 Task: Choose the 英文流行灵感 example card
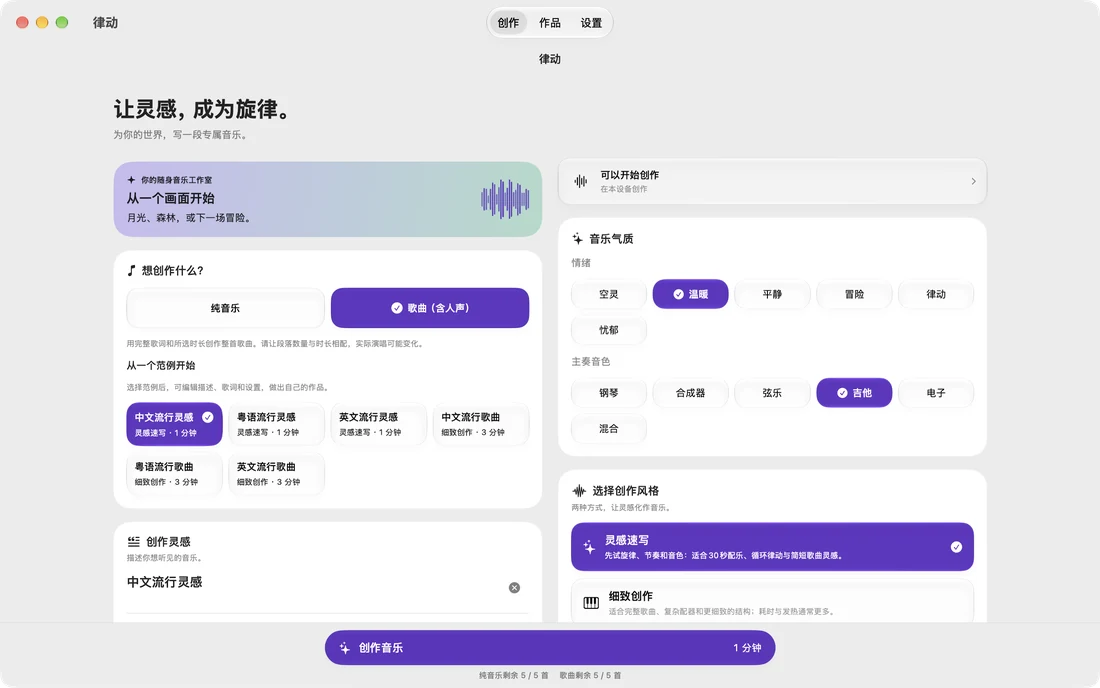click(379, 424)
